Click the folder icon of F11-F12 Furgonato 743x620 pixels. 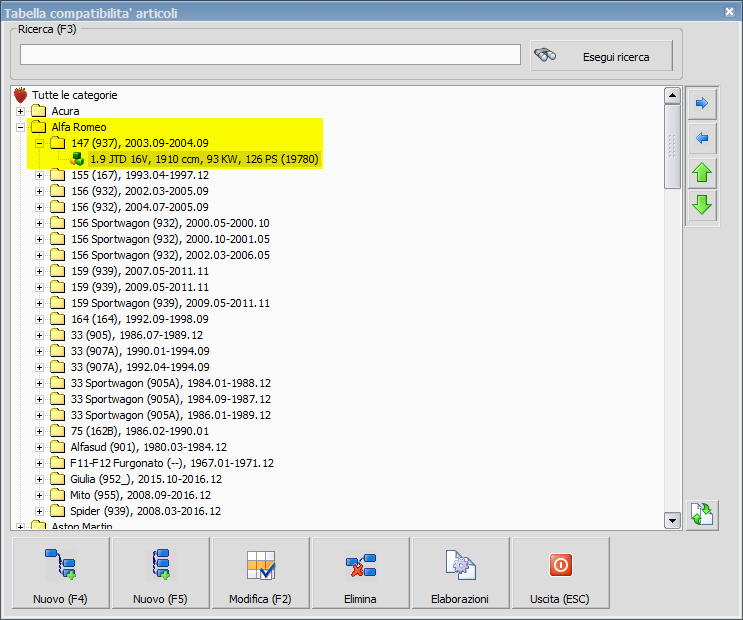[x=57, y=463]
